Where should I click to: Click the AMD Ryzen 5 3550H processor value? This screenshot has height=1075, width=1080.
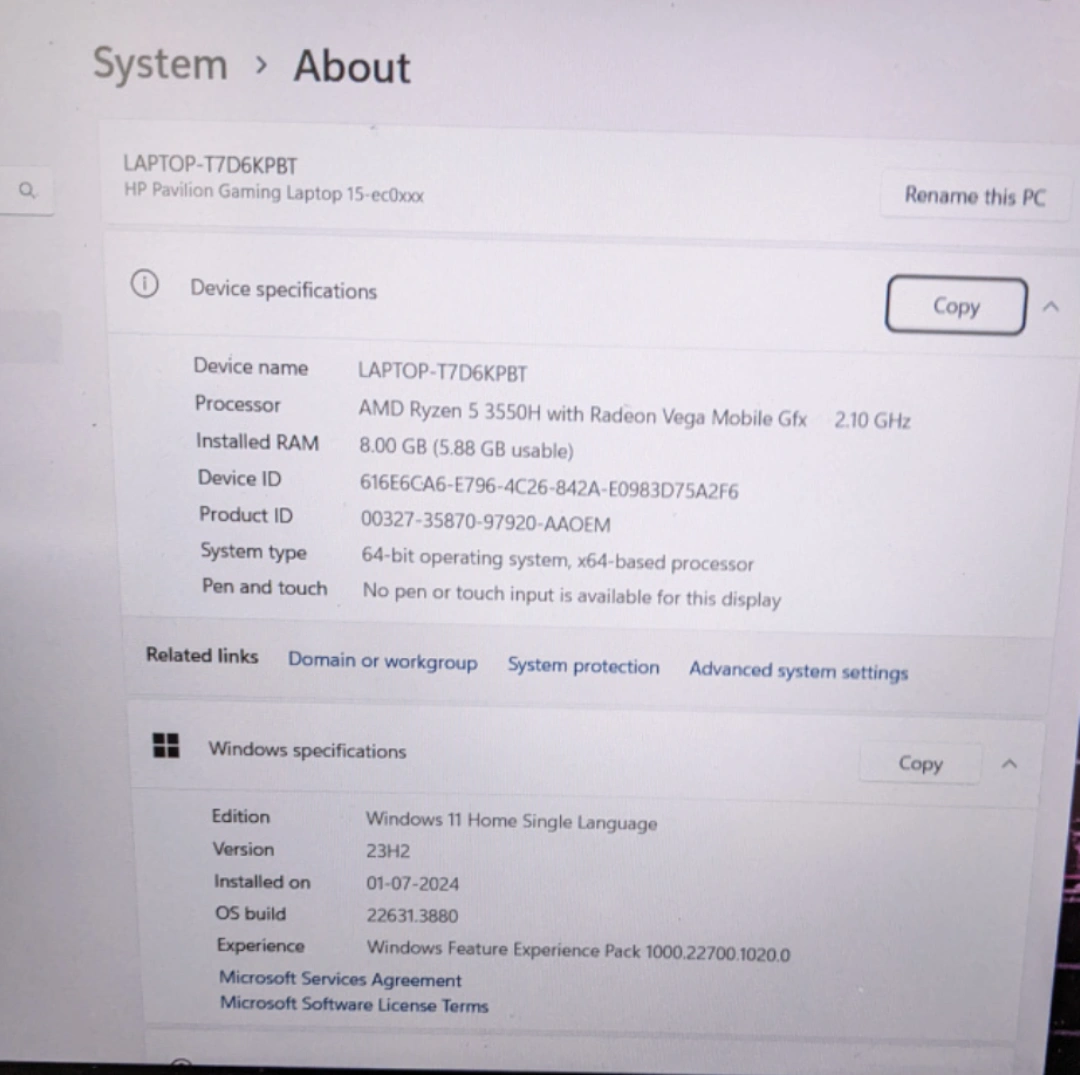582,415
